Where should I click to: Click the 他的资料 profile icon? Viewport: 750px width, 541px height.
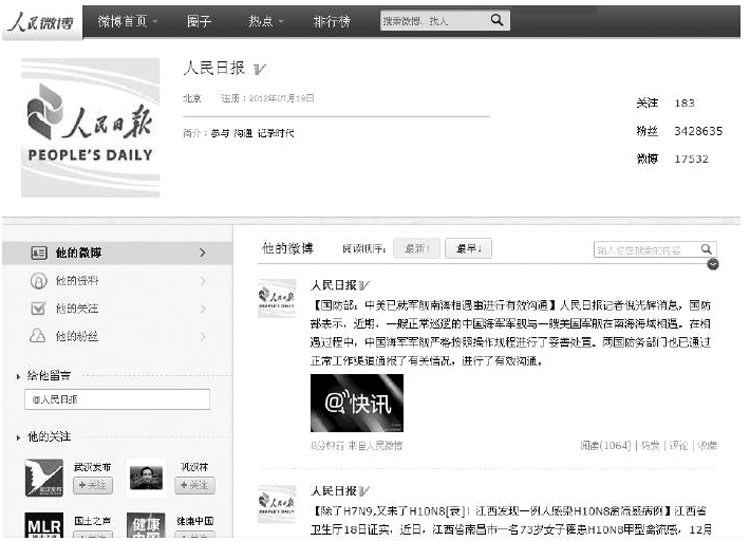[x=39, y=281]
